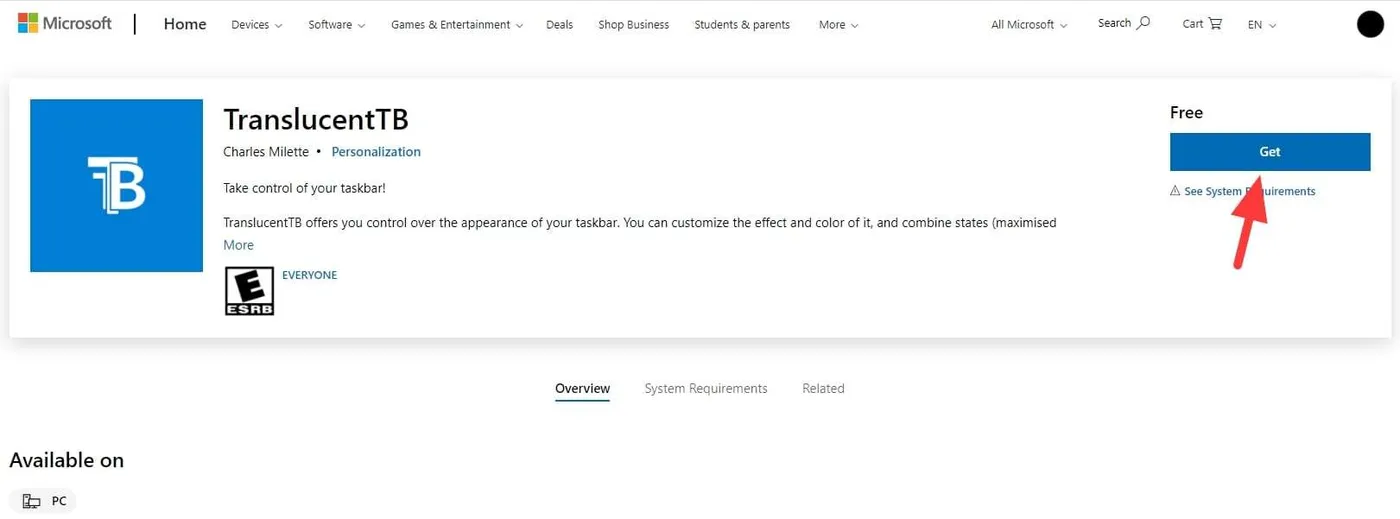Expand the Software dropdown menu
Screen dimensions: 1400x519
[337, 25]
